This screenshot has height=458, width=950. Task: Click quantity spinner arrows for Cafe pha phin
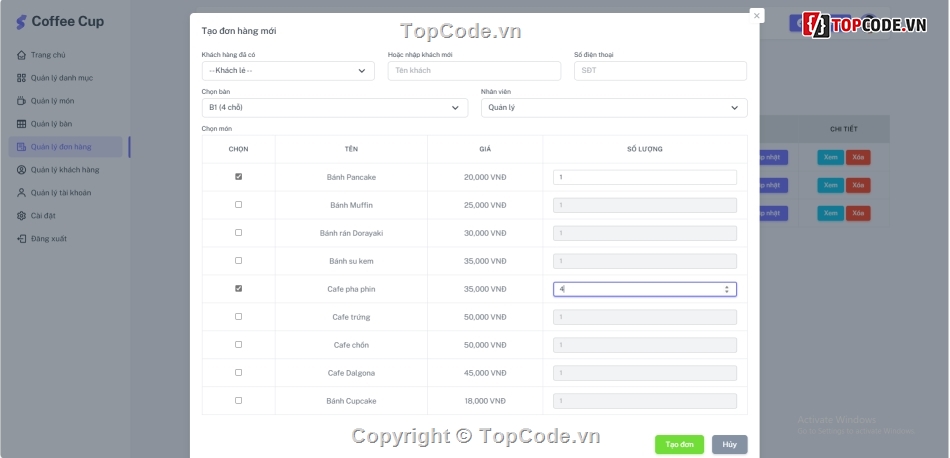tap(727, 290)
